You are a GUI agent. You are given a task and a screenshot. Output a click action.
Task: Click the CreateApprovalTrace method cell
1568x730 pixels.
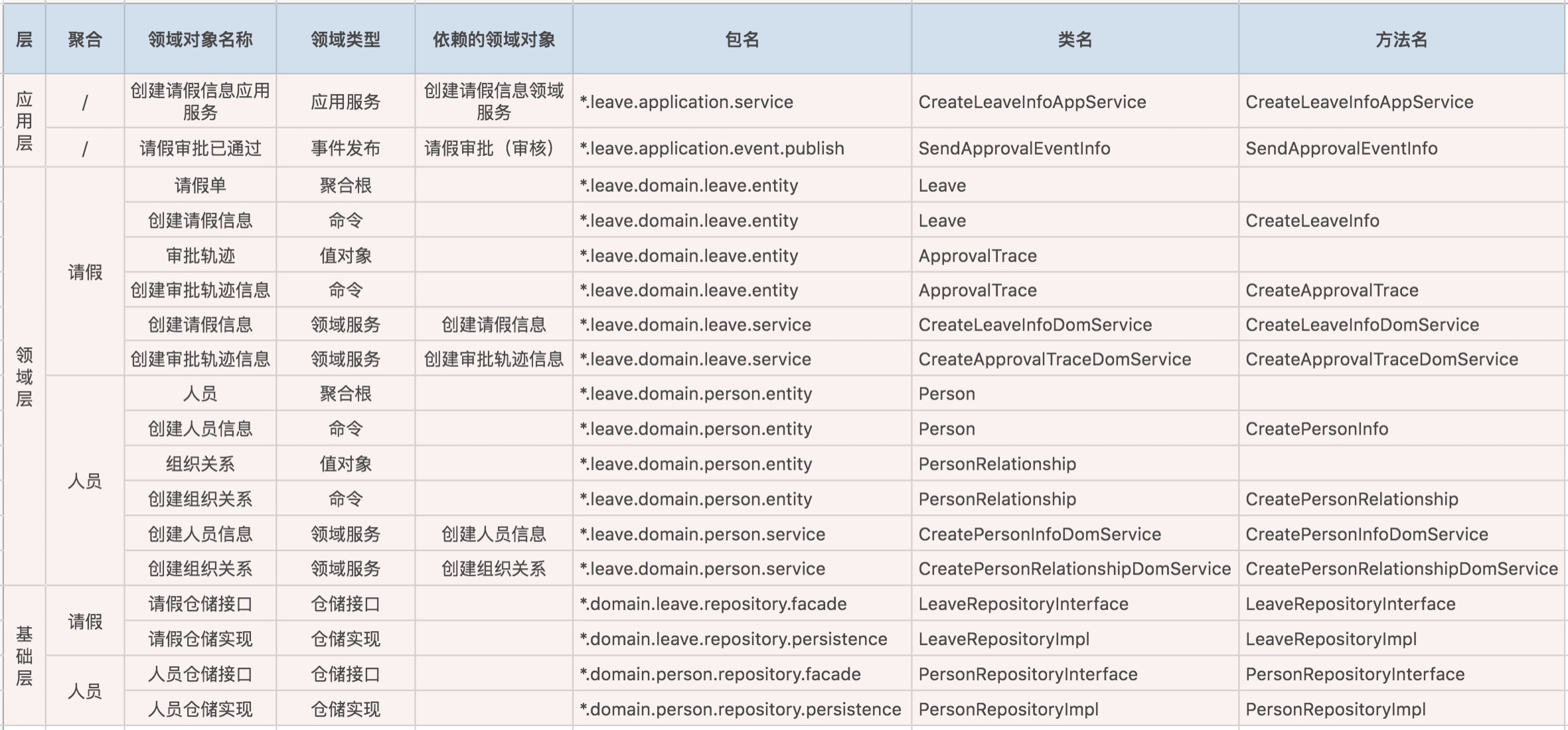pyautogui.click(x=1331, y=290)
